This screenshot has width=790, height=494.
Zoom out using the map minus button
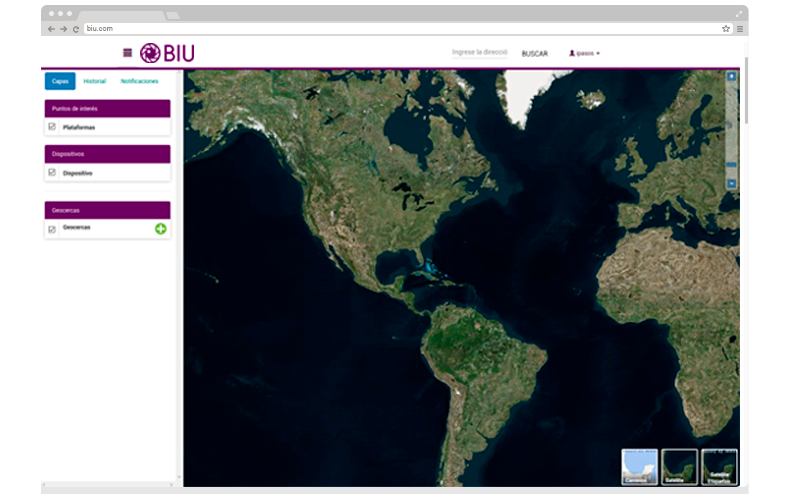[731, 184]
